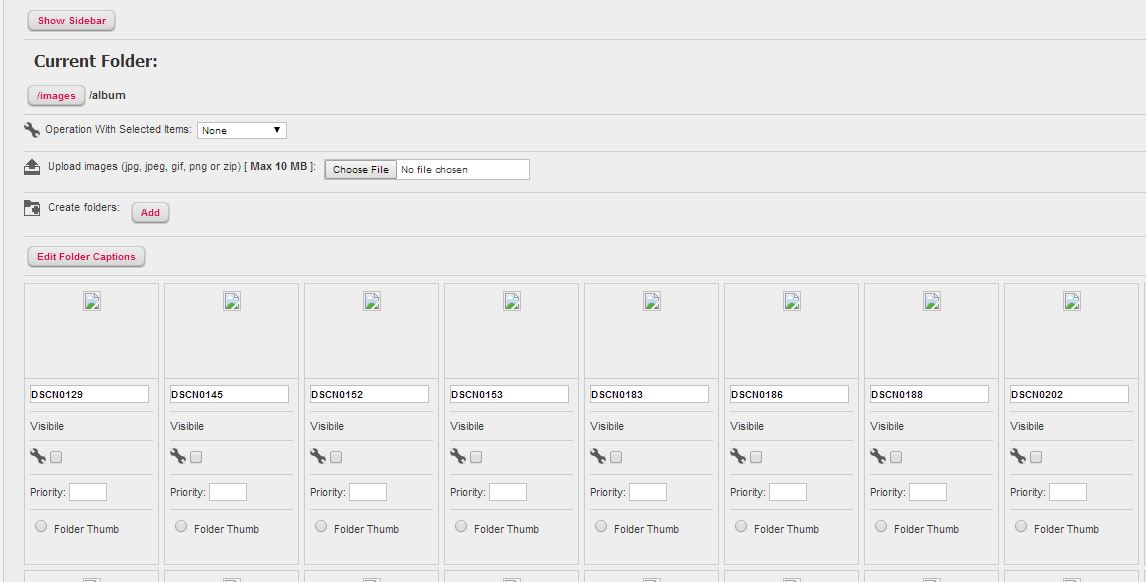Click the /album folder path text
The height and width of the screenshot is (582, 1146).
(107, 95)
